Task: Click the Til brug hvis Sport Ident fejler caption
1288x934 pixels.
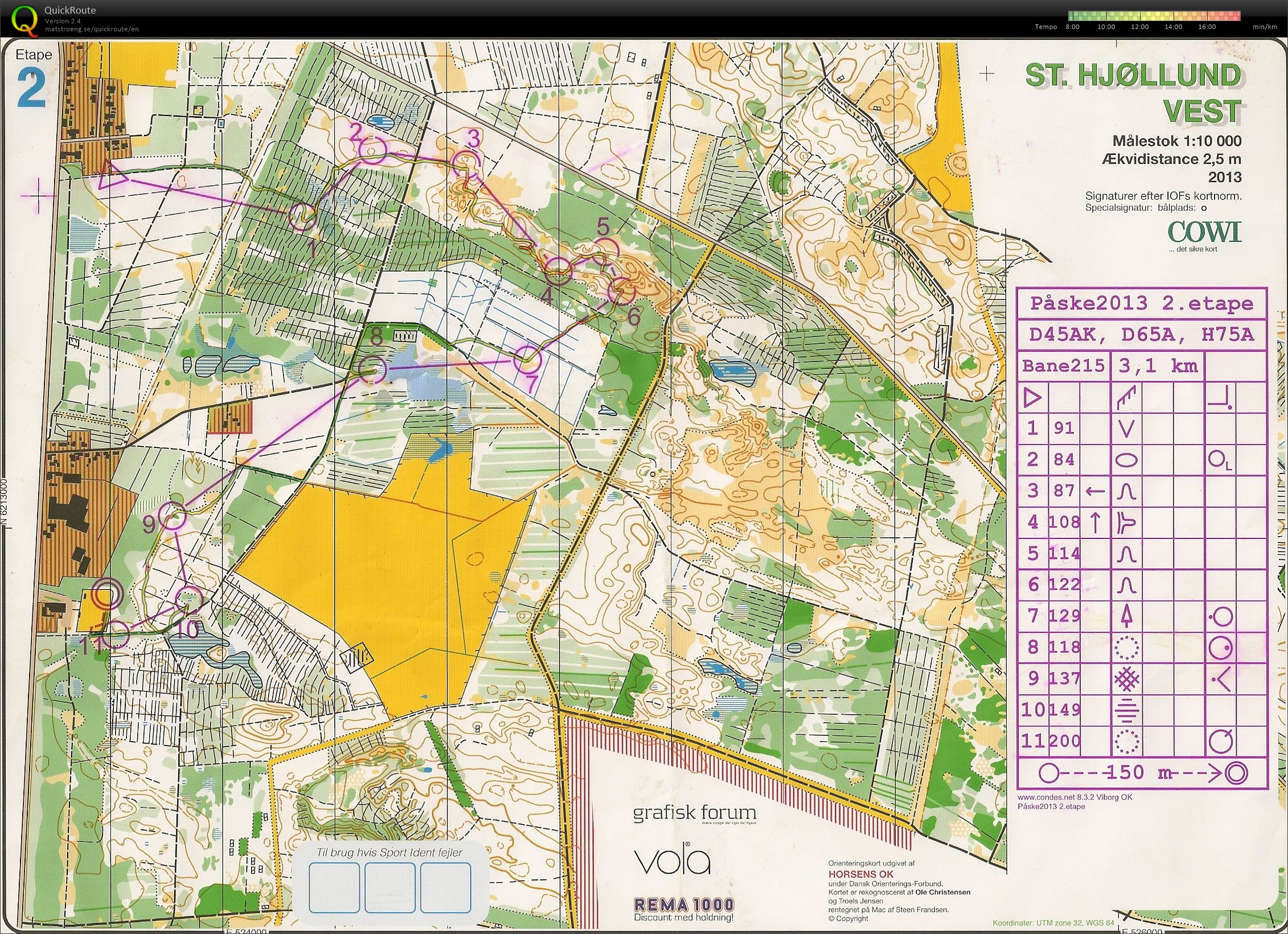Action: click(x=389, y=853)
